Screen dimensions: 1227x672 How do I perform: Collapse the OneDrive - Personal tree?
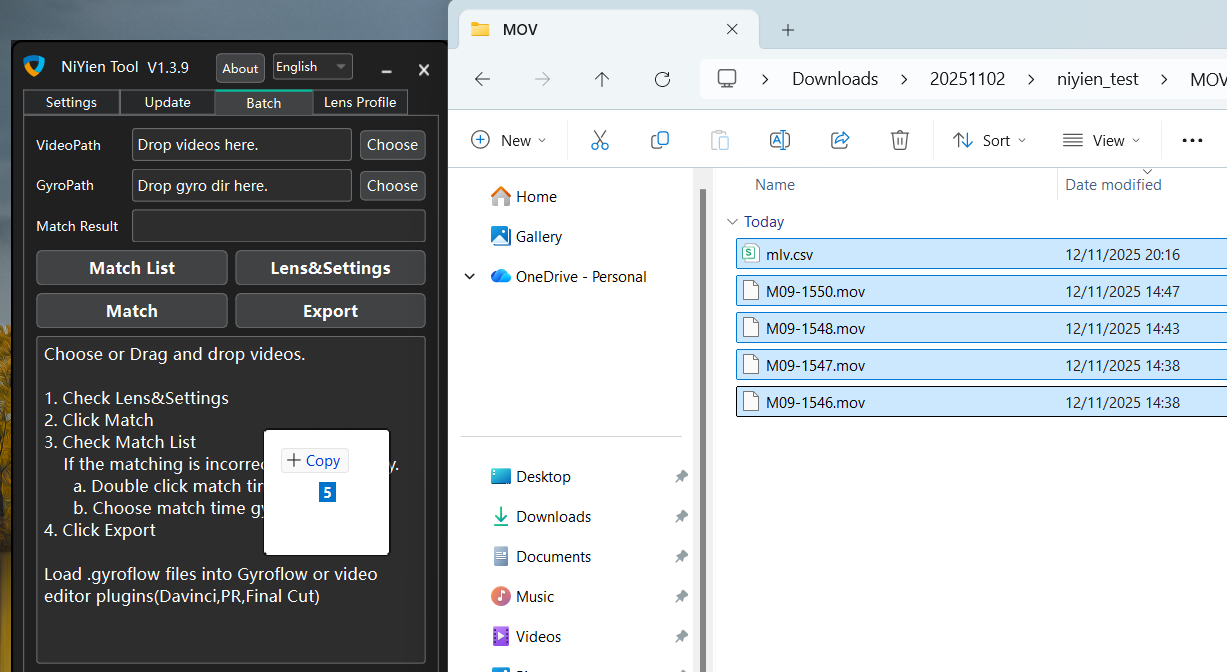470,276
